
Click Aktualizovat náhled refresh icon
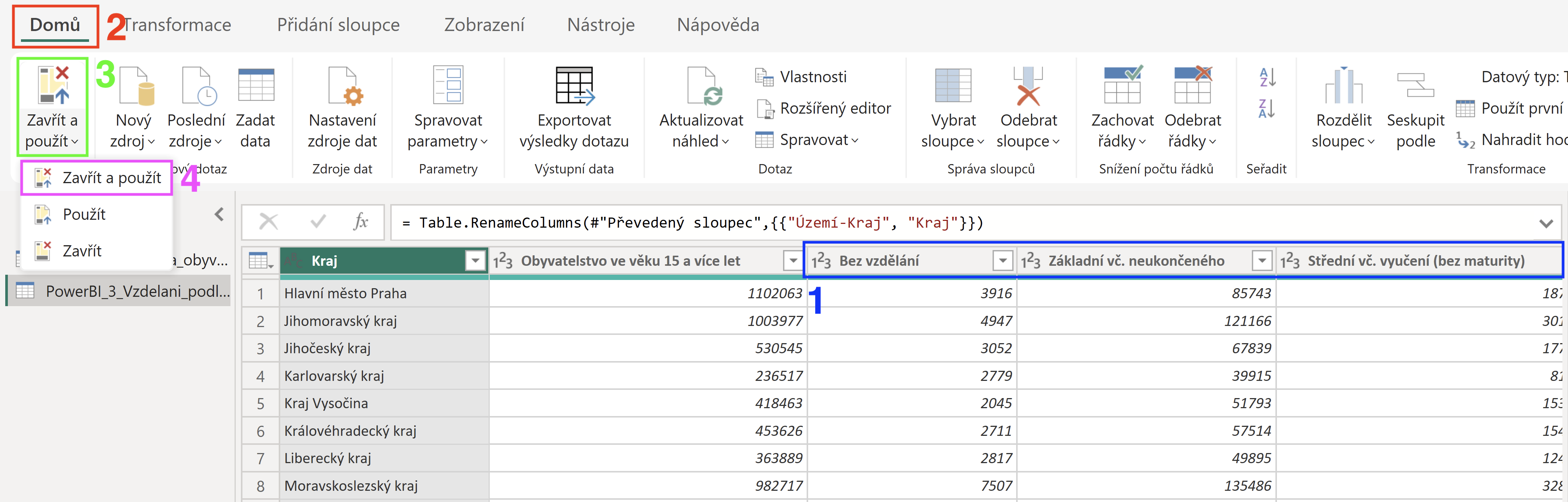[704, 86]
